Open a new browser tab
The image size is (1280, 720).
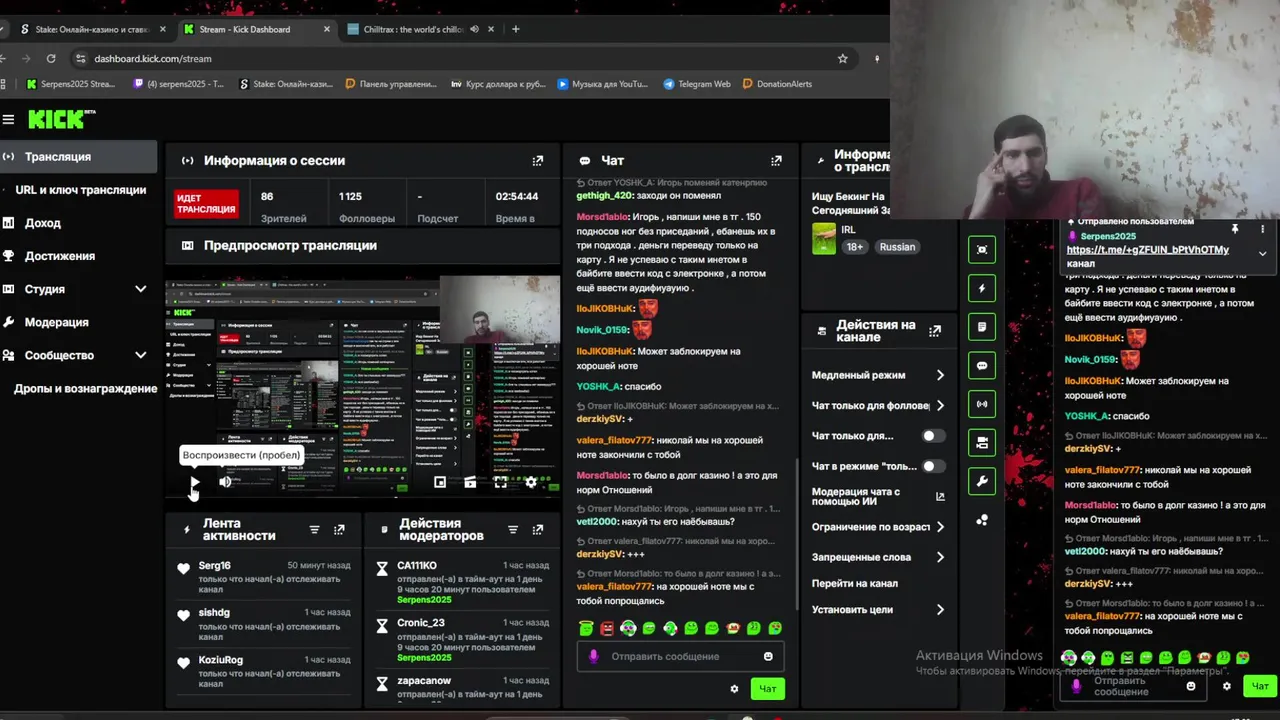tap(516, 29)
